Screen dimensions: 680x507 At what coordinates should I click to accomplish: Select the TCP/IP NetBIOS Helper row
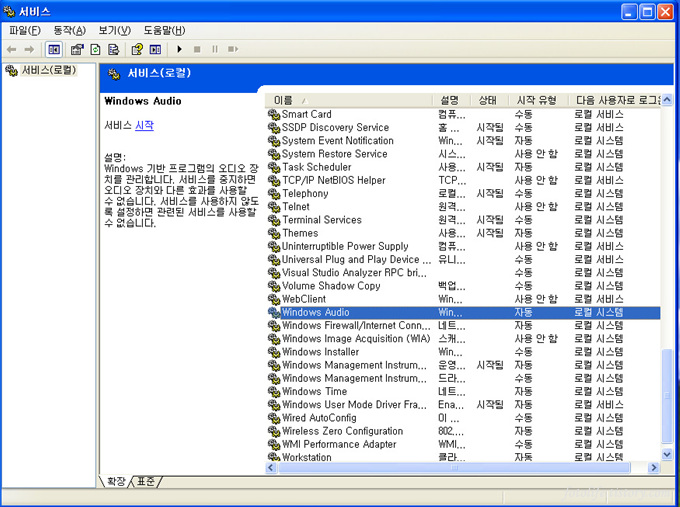coord(463,180)
